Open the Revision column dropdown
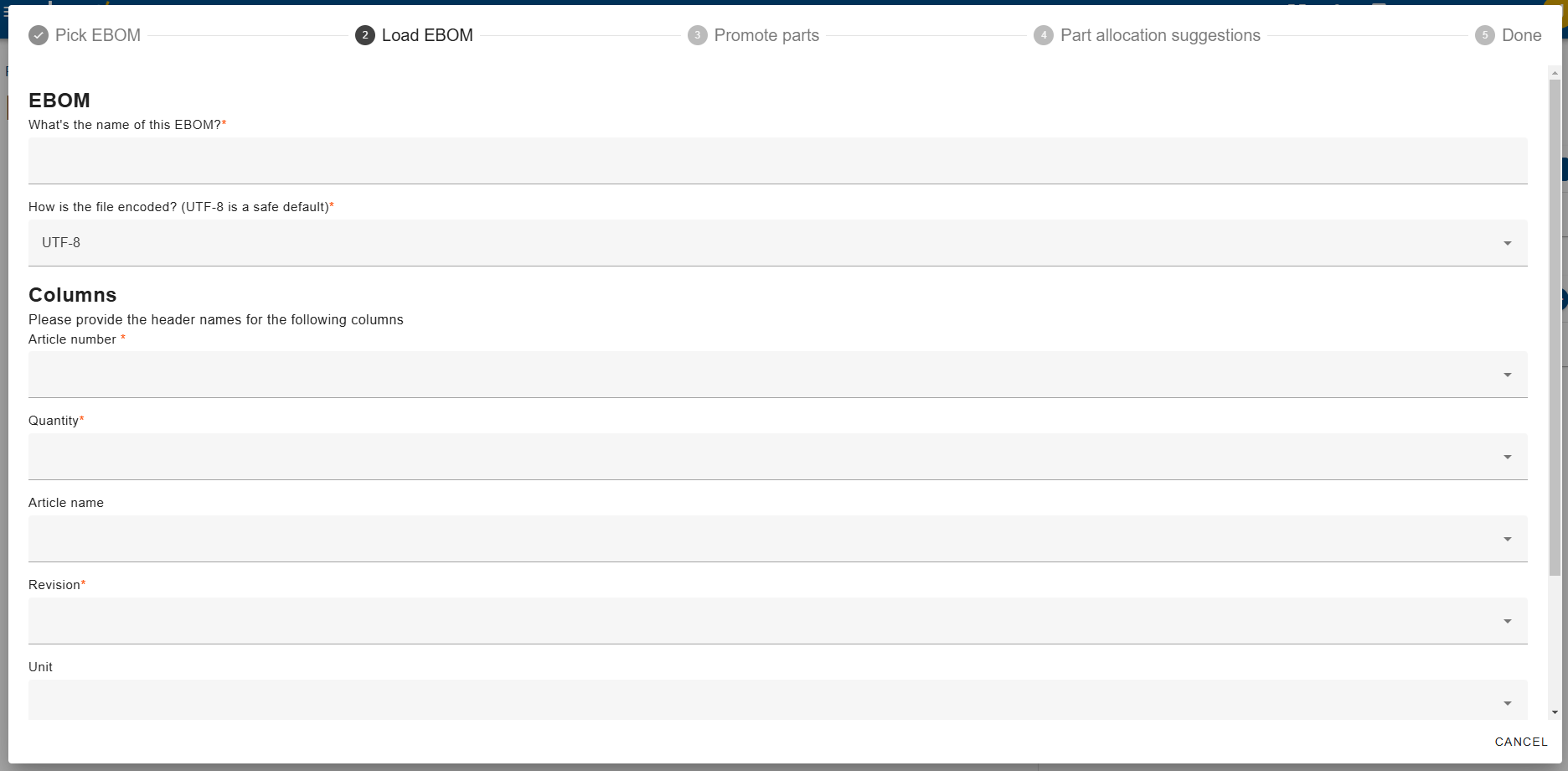 [x=778, y=621]
